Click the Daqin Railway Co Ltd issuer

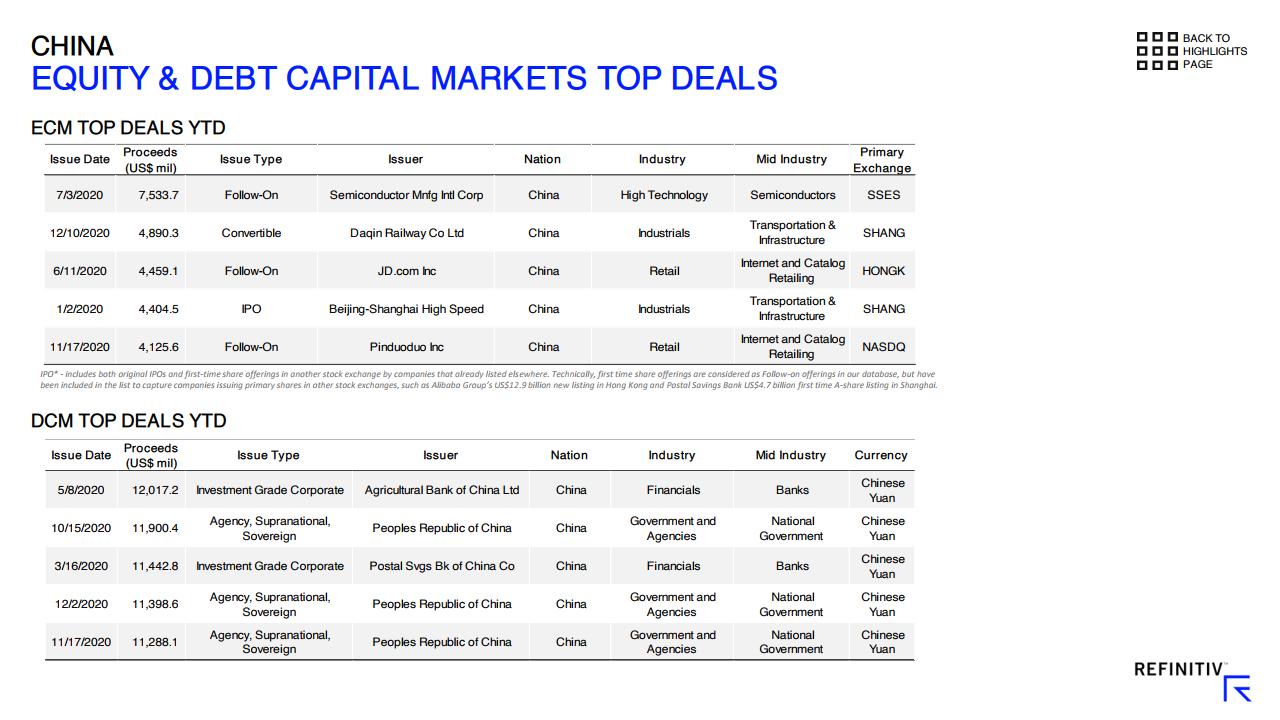pyautogui.click(x=407, y=233)
